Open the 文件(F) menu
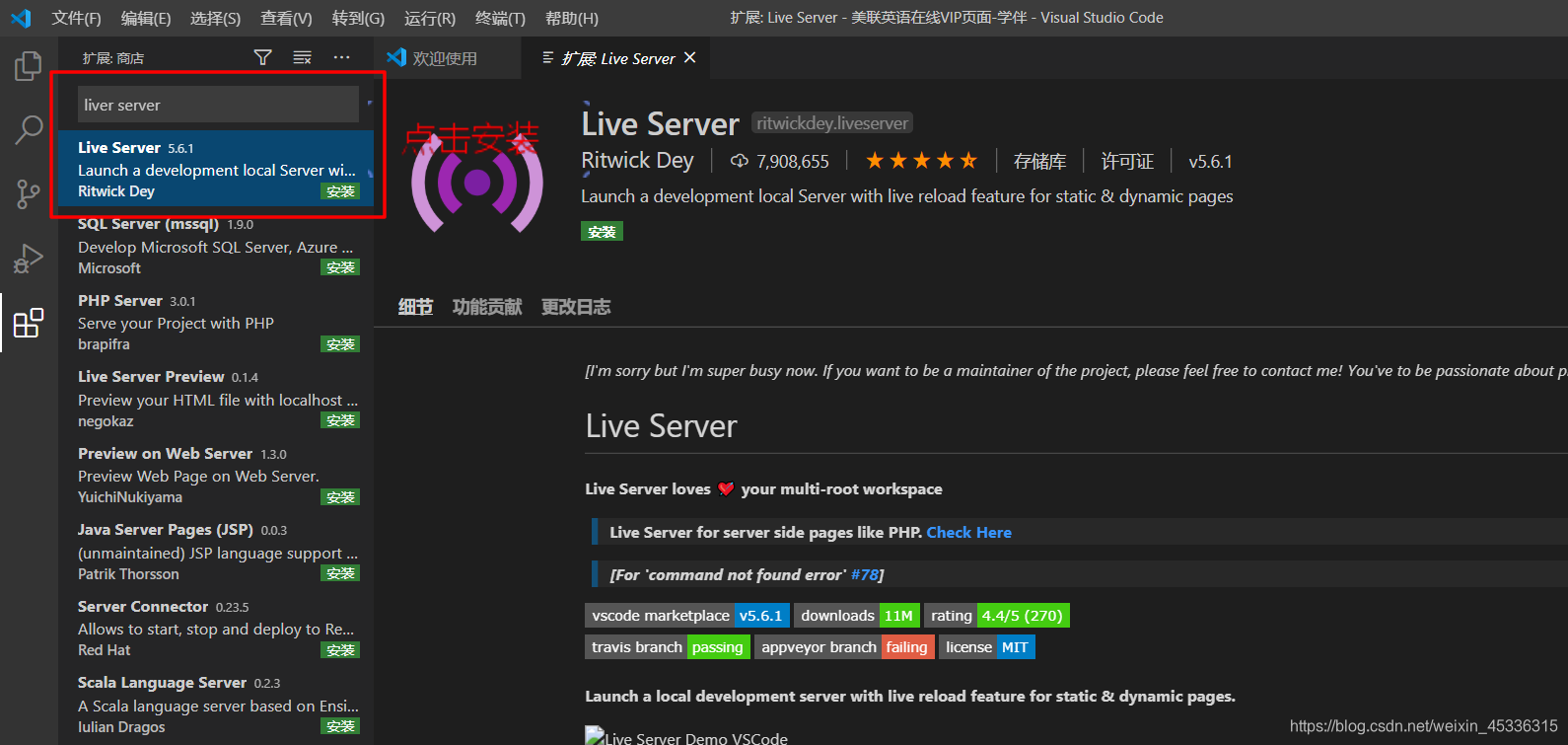The height and width of the screenshot is (745, 1568). (77, 18)
